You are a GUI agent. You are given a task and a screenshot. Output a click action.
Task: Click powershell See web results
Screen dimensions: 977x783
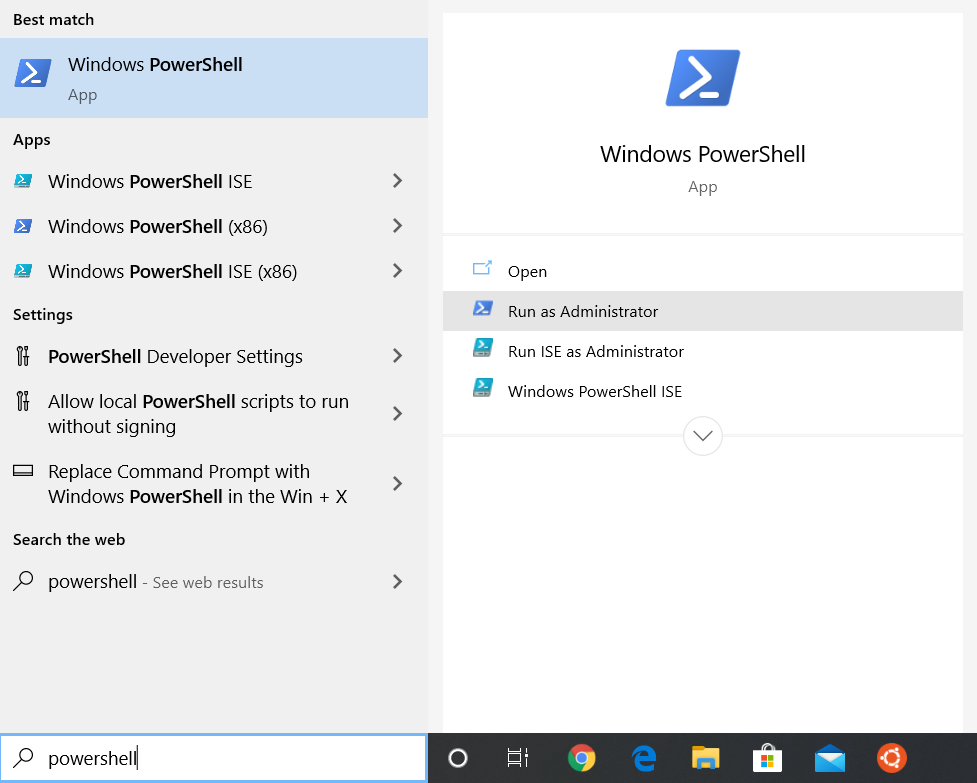(155, 582)
